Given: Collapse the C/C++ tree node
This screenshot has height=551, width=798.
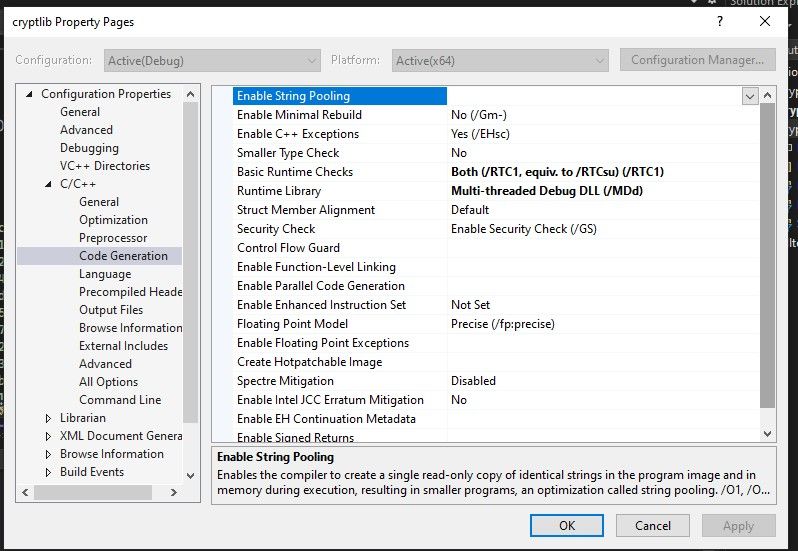Looking at the screenshot, I should click(x=48, y=184).
